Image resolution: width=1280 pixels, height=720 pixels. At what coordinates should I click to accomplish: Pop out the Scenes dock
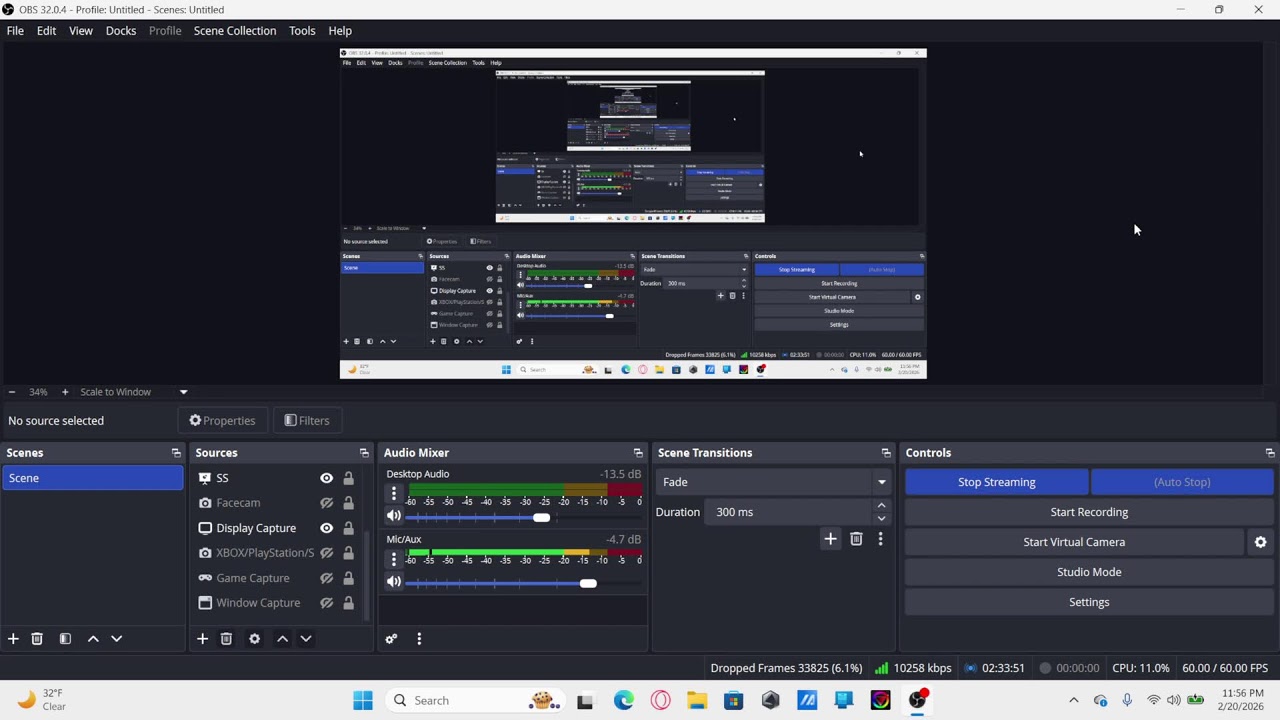(x=176, y=453)
